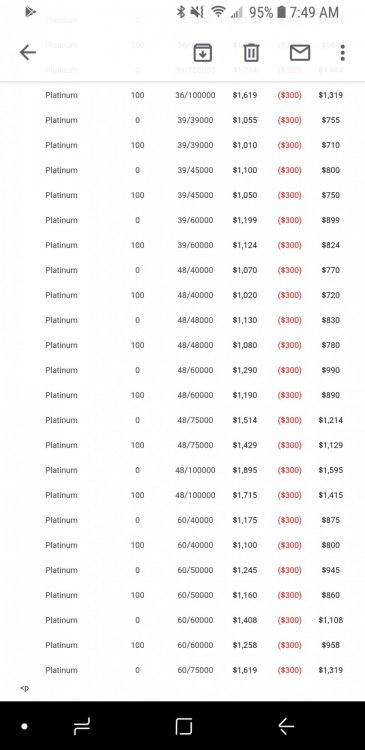
Task: Tap the 60/75000 term in the last row
Action: click(x=195, y=670)
